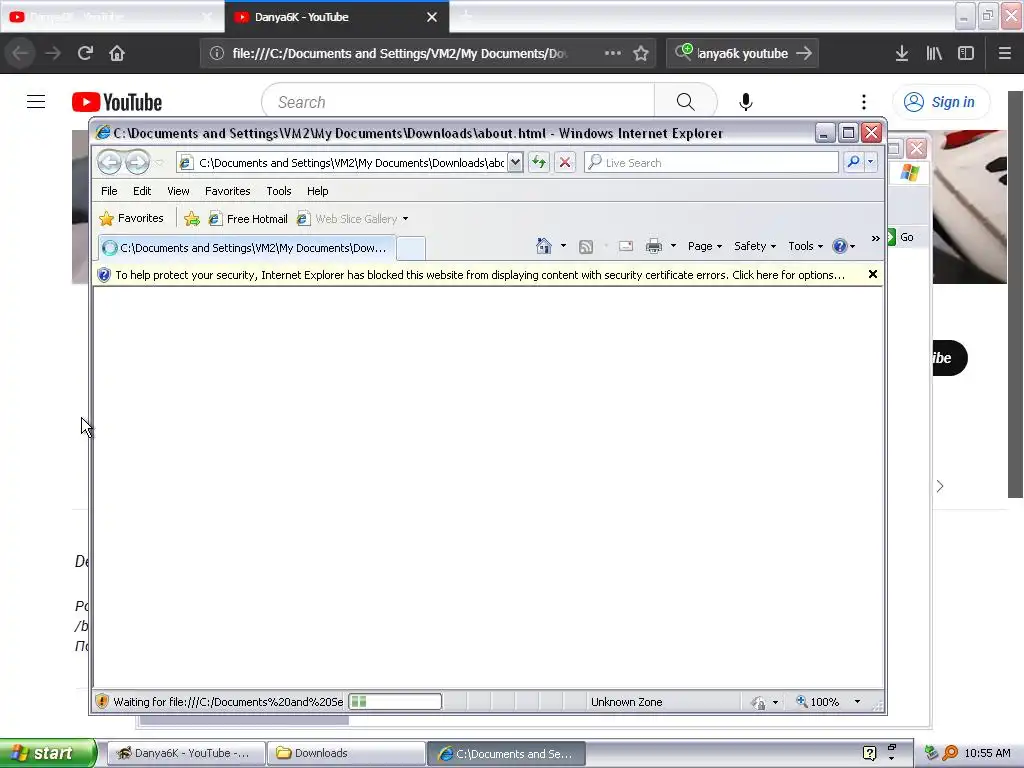This screenshot has height=768, width=1024.
Task: Click the YouTube microphone voice search icon
Action: coord(746,102)
